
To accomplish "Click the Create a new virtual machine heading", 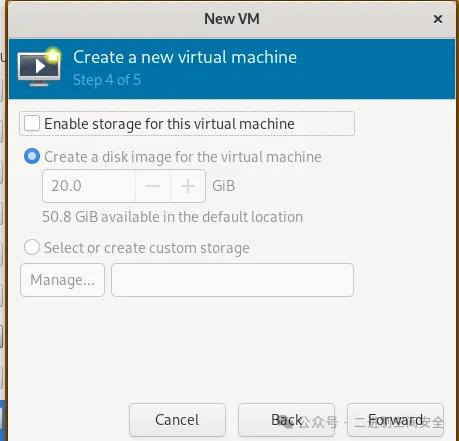I will tap(185, 57).
